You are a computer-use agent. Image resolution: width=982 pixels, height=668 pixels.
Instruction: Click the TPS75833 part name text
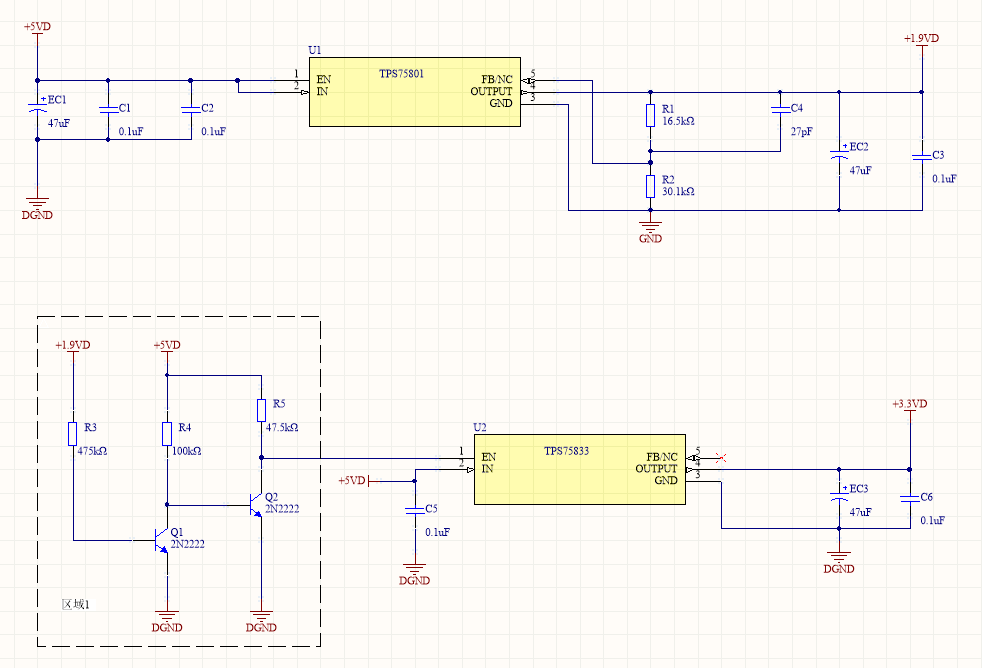pyautogui.click(x=567, y=451)
